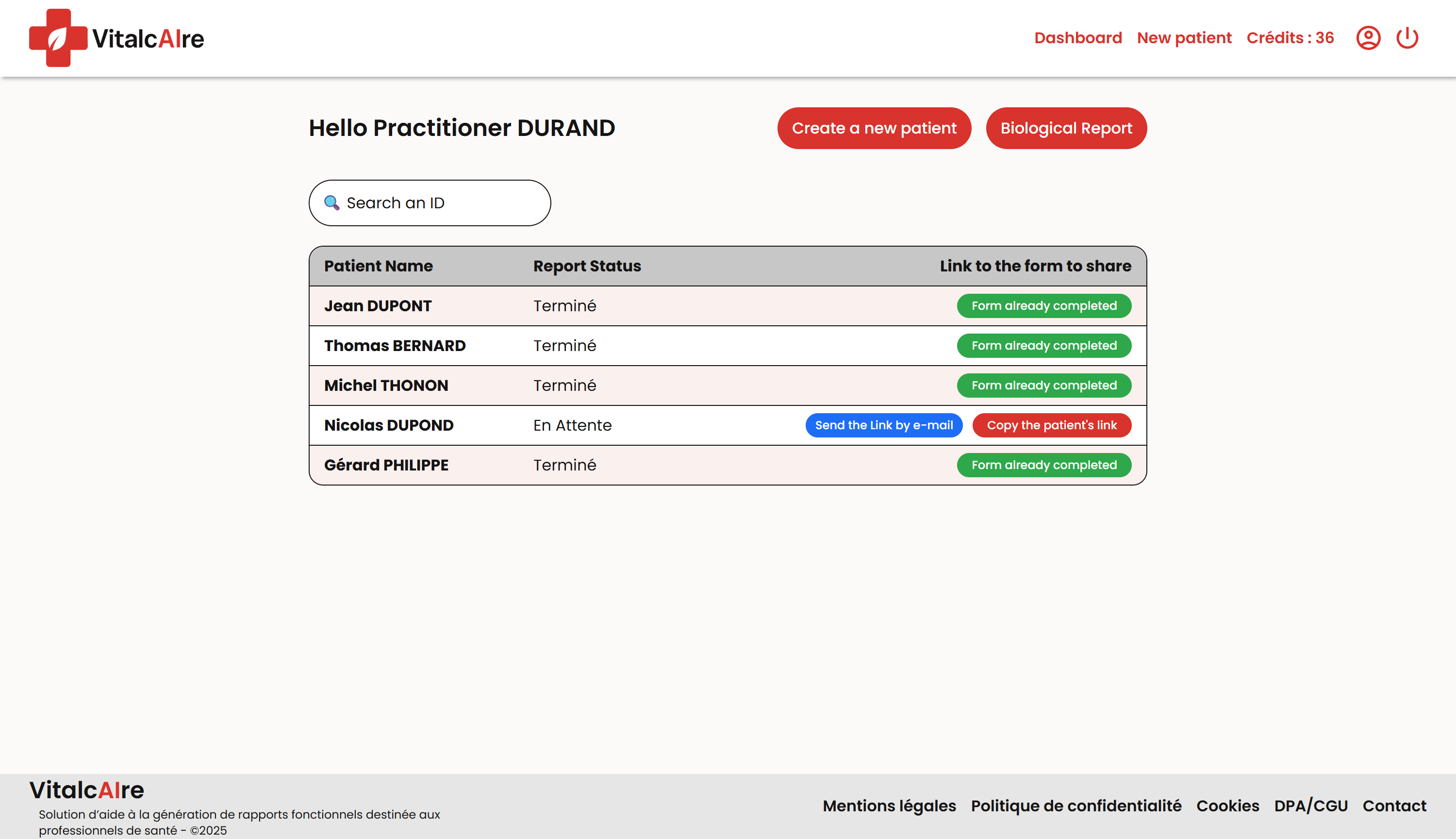Open Politique de confidentialité link

coord(1075,805)
